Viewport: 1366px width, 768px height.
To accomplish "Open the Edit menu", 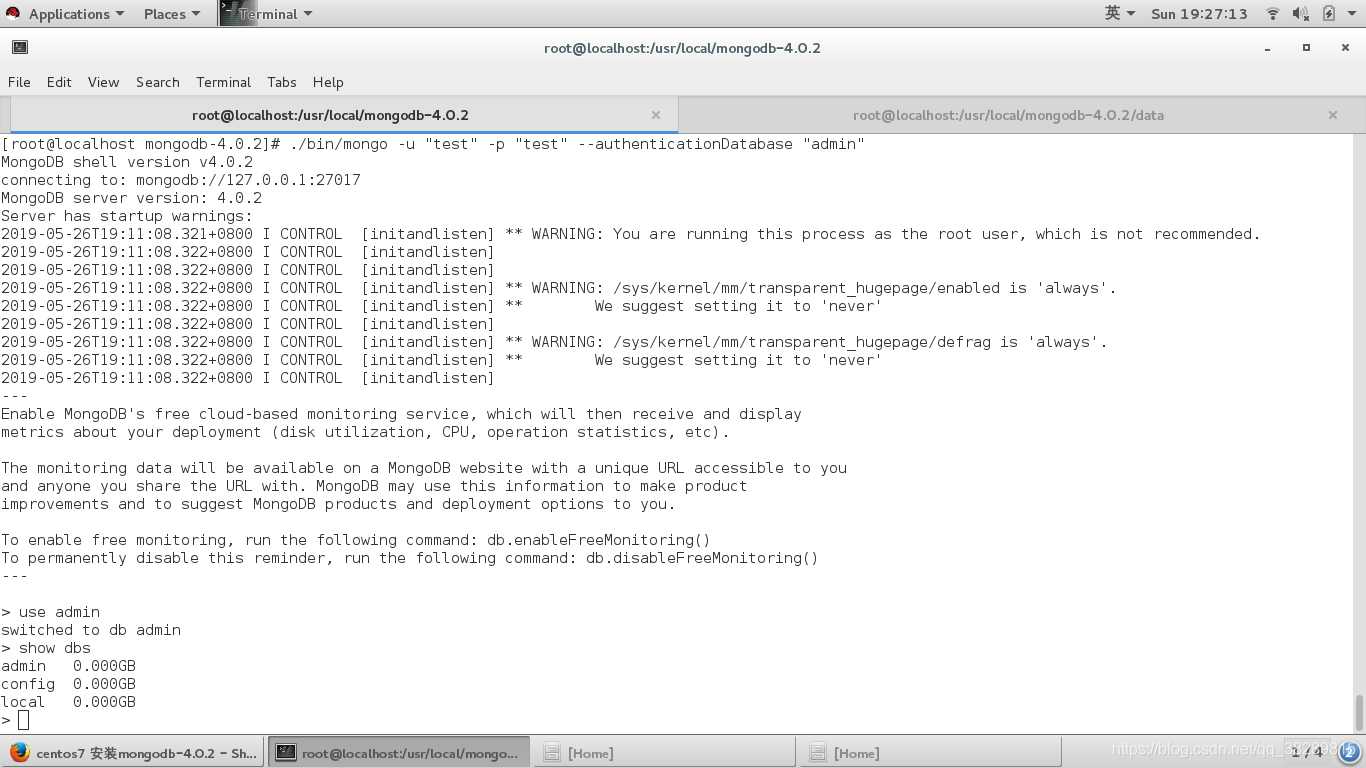I will pyautogui.click(x=59, y=82).
